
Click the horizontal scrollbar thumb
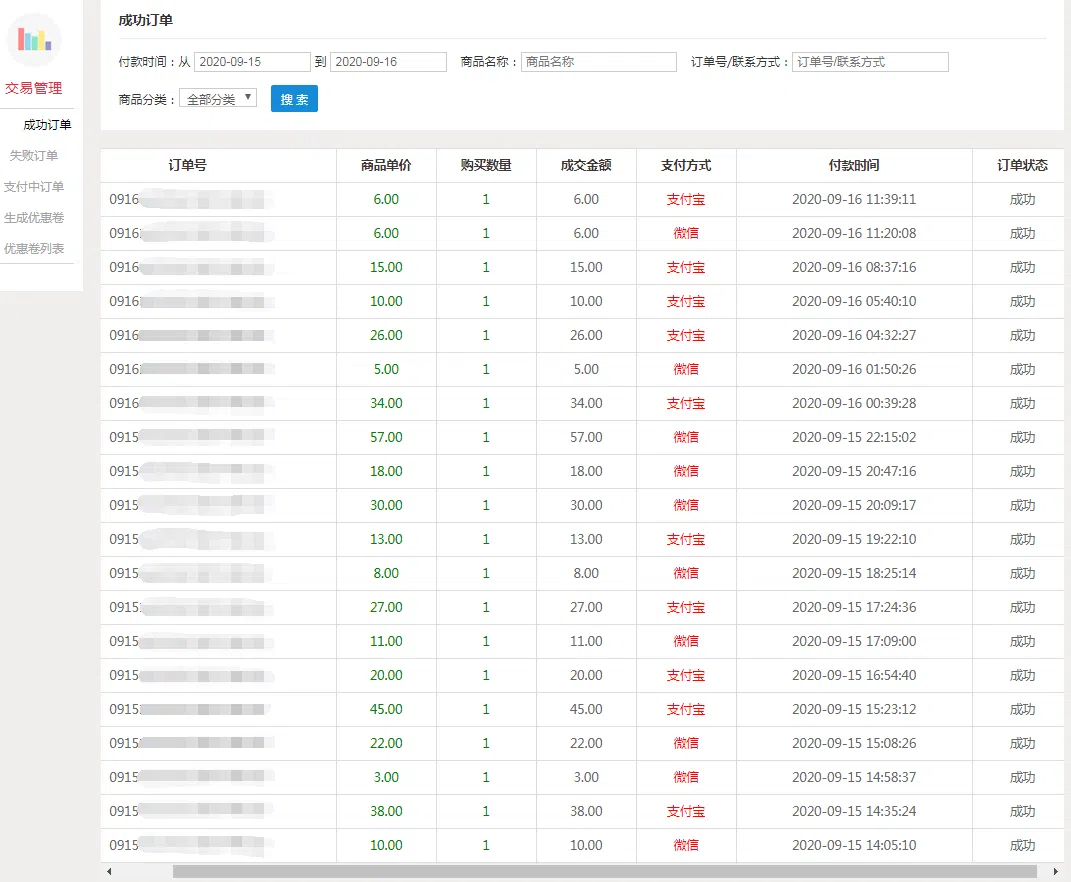pos(600,872)
